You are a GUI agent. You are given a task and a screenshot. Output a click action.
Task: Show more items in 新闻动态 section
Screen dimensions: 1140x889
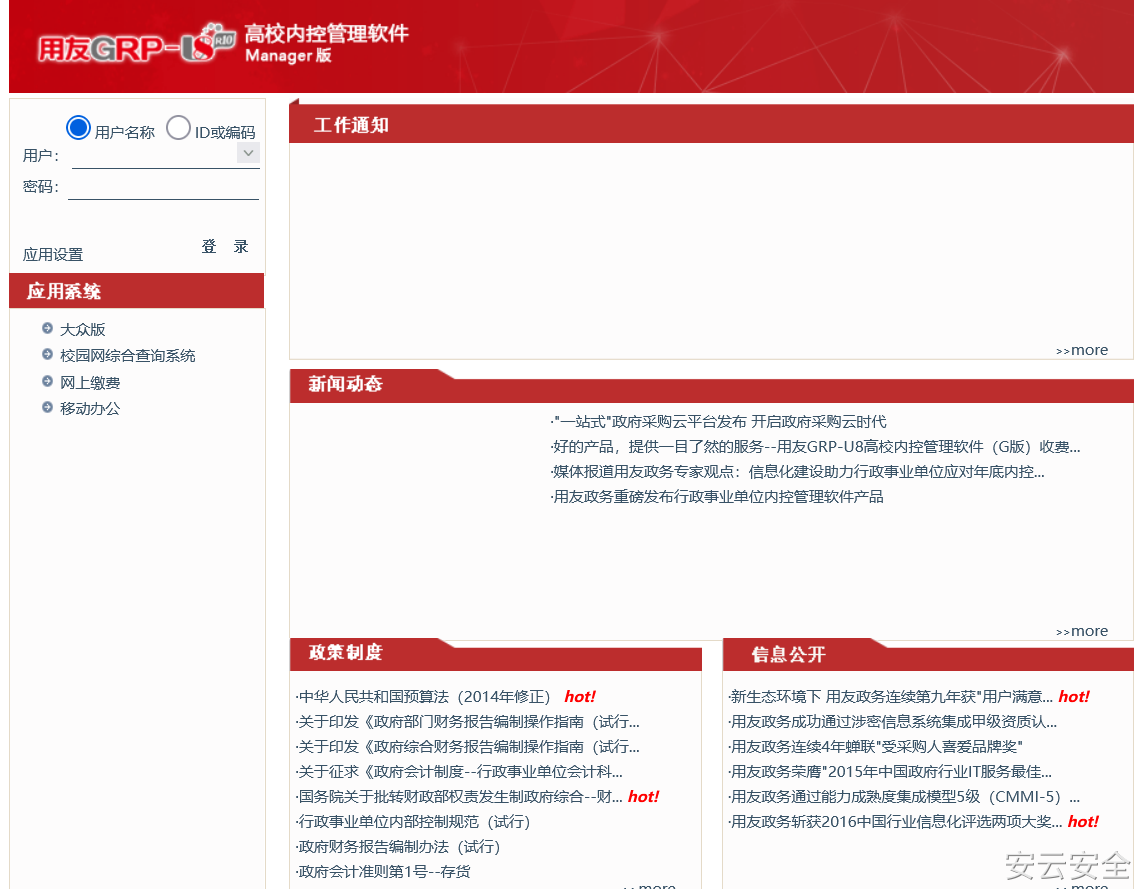(1082, 631)
